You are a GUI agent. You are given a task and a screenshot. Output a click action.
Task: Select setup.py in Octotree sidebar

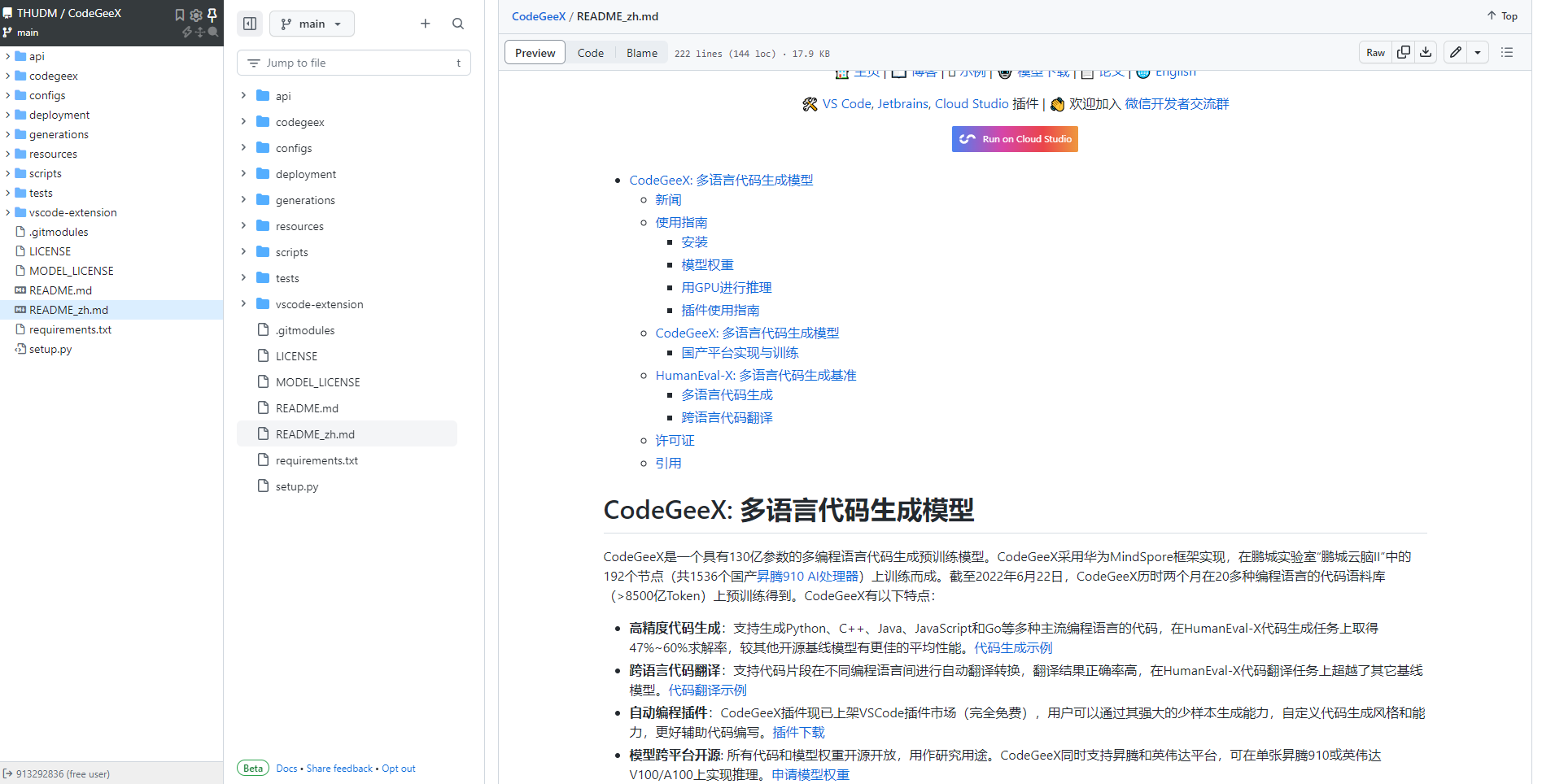(111, 349)
